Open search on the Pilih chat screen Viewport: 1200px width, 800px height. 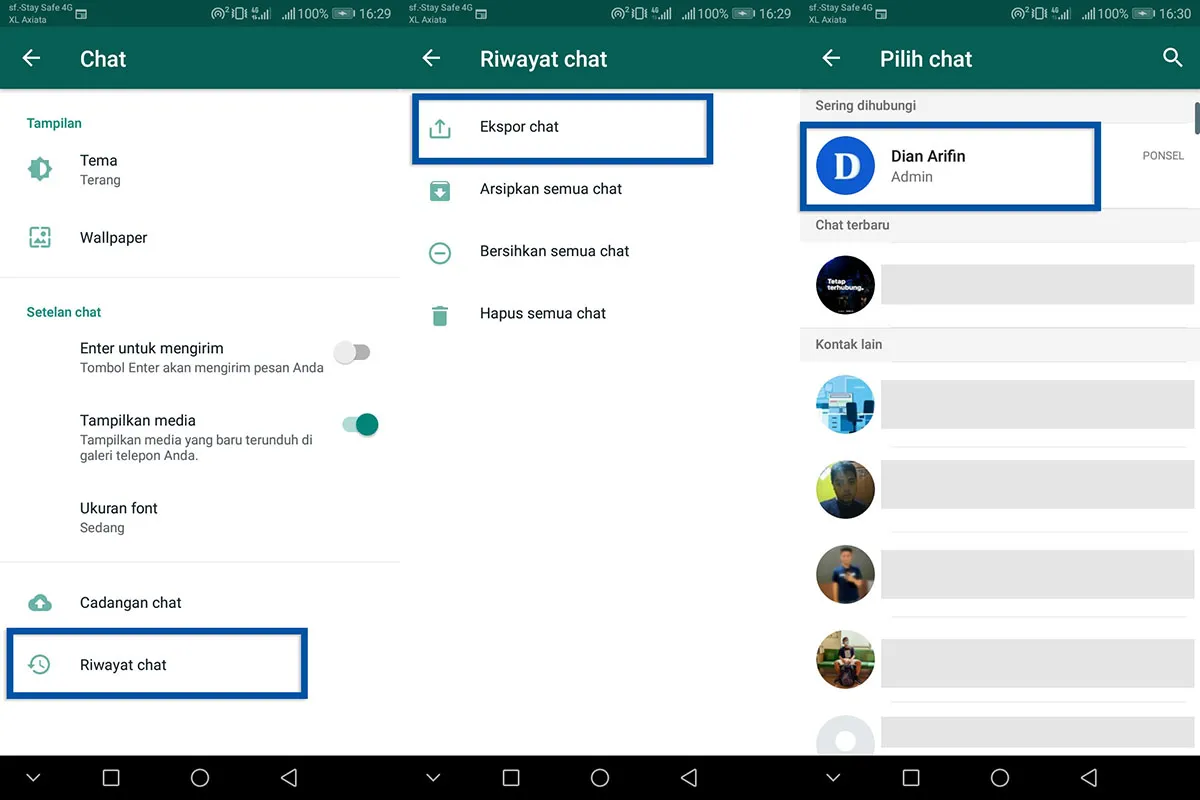[x=1173, y=58]
